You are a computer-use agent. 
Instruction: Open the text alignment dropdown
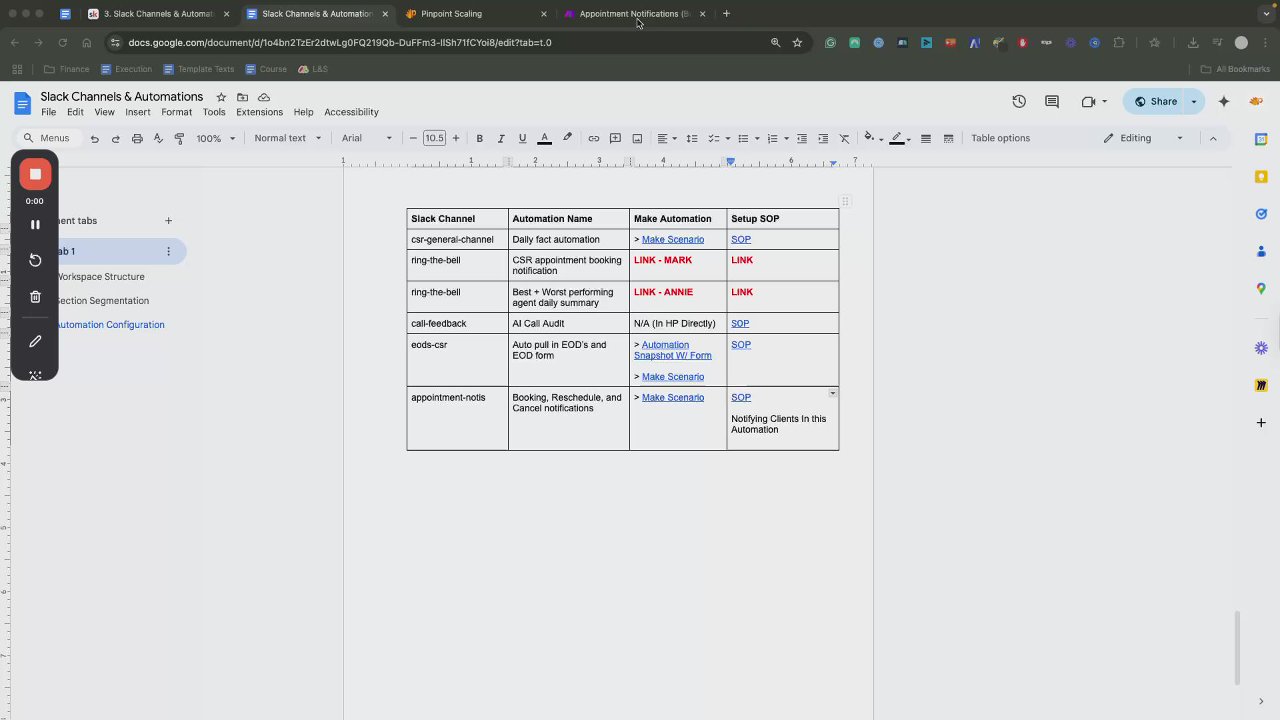pyautogui.click(x=667, y=138)
